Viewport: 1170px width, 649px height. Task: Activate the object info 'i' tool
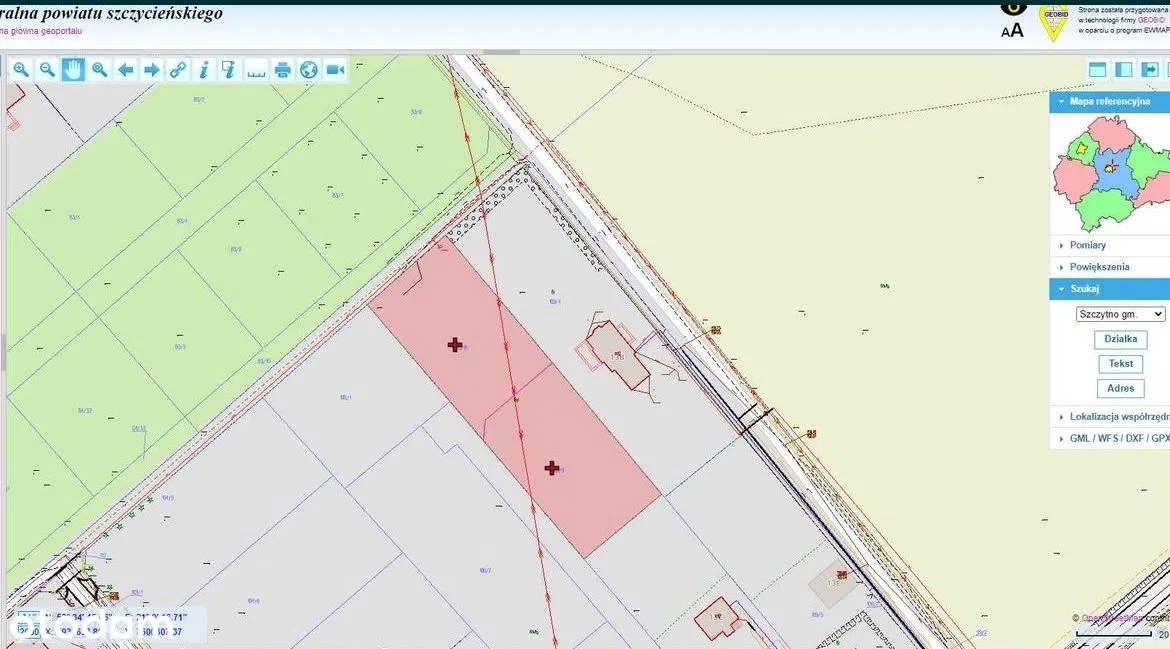pos(204,69)
